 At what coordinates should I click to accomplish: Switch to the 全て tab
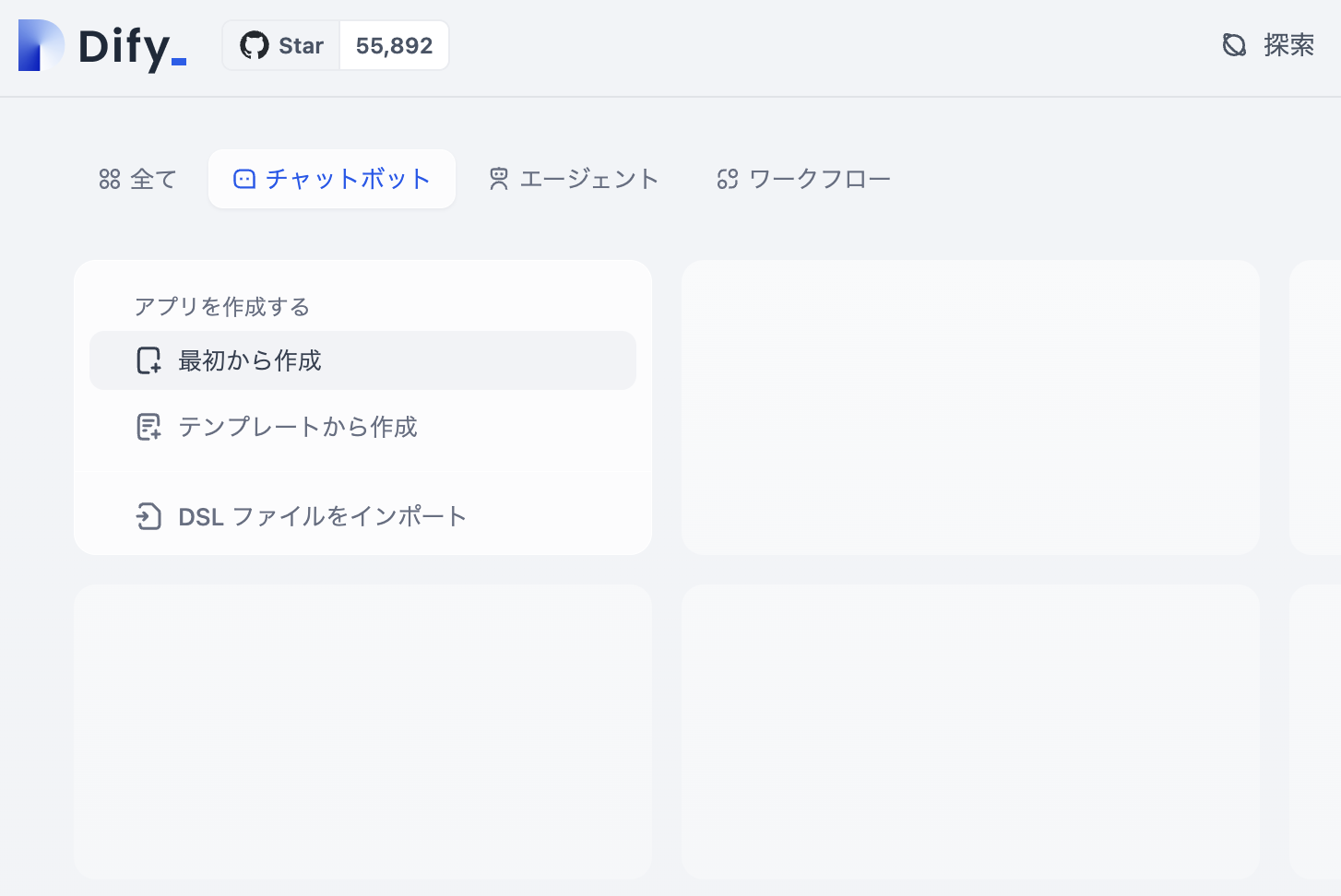136,179
